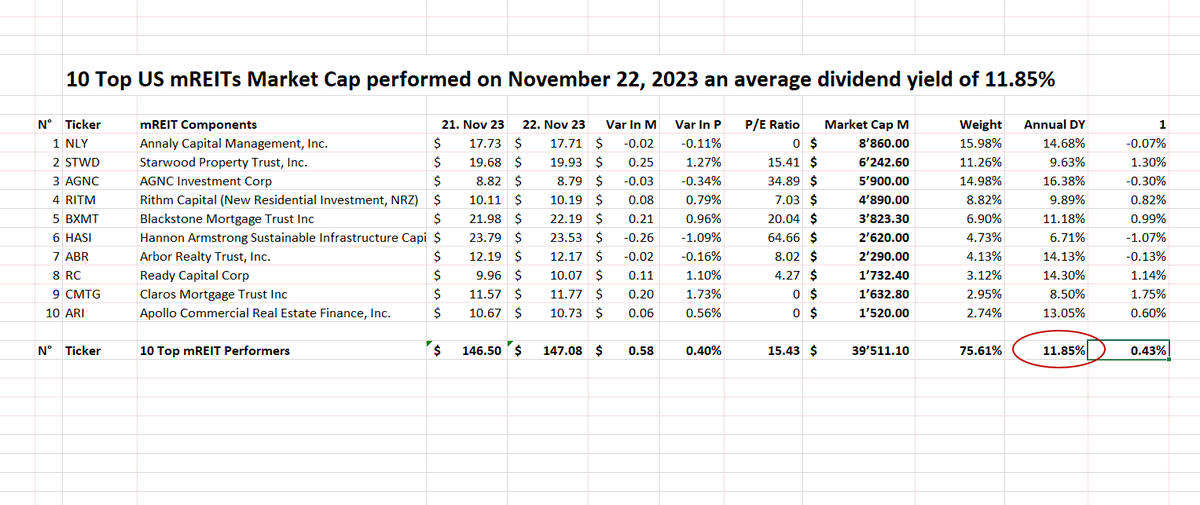Image resolution: width=1200 pixels, height=505 pixels.
Task: Click the AGNC Investment Corp cell
Action: point(206,181)
